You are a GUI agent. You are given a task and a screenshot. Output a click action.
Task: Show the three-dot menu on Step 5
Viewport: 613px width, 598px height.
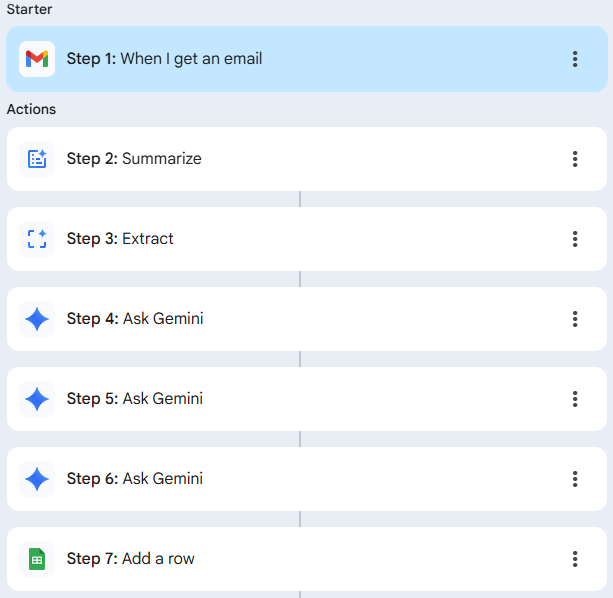[575, 399]
